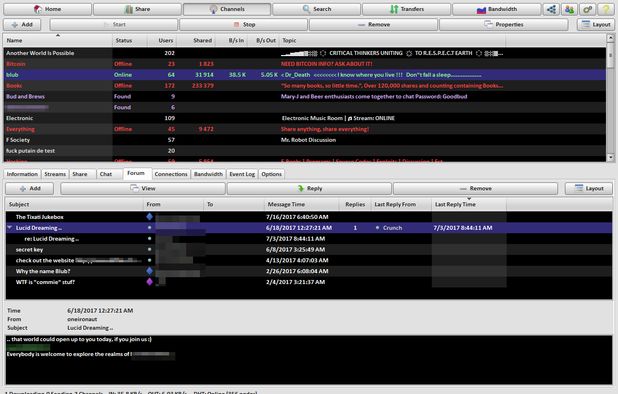Click the Channels main button

[227, 9]
